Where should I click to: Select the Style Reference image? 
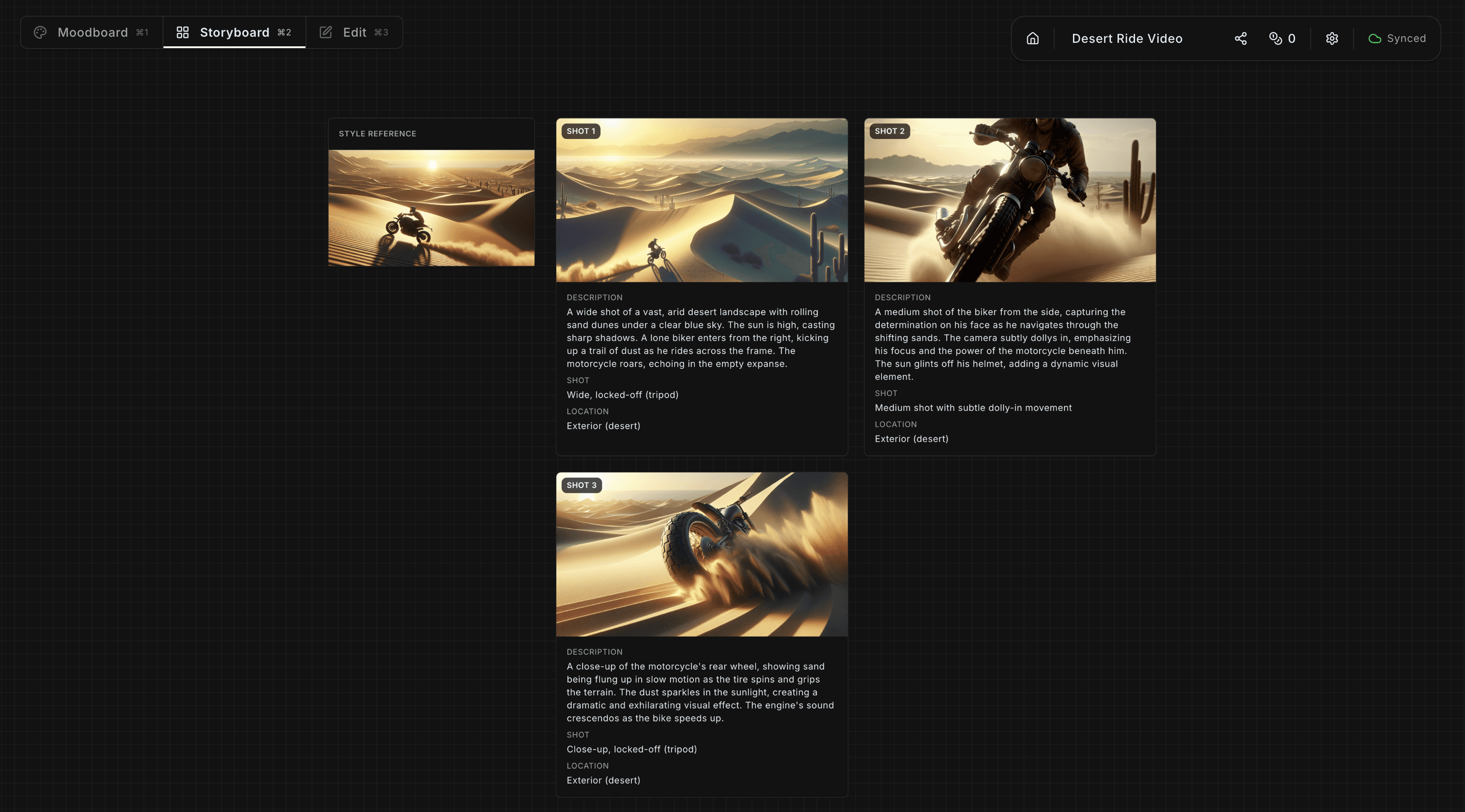[431, 208]
